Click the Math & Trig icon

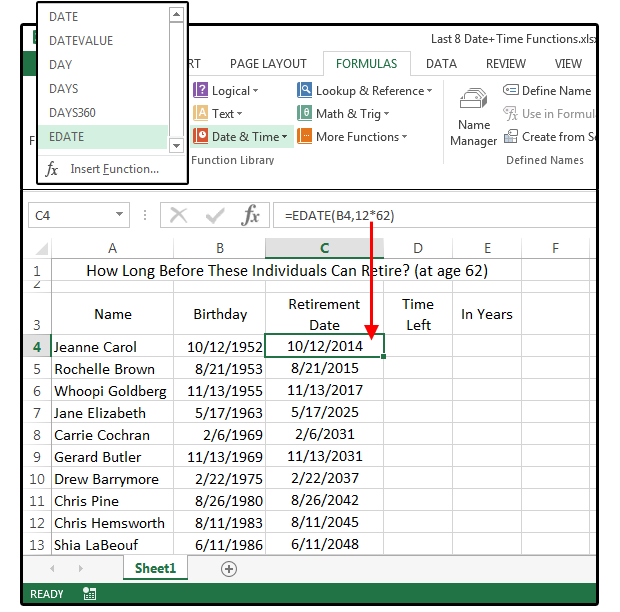(304, 113)
